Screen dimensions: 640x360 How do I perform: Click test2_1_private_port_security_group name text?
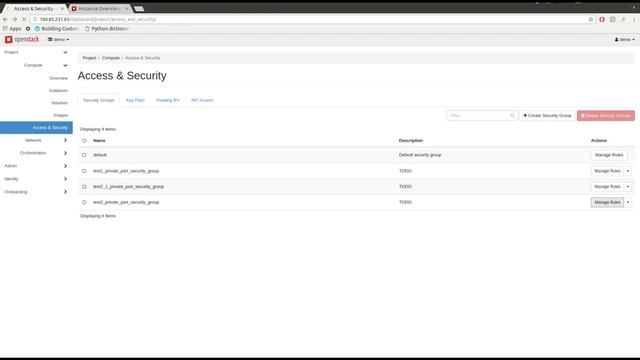coord(128,187)
